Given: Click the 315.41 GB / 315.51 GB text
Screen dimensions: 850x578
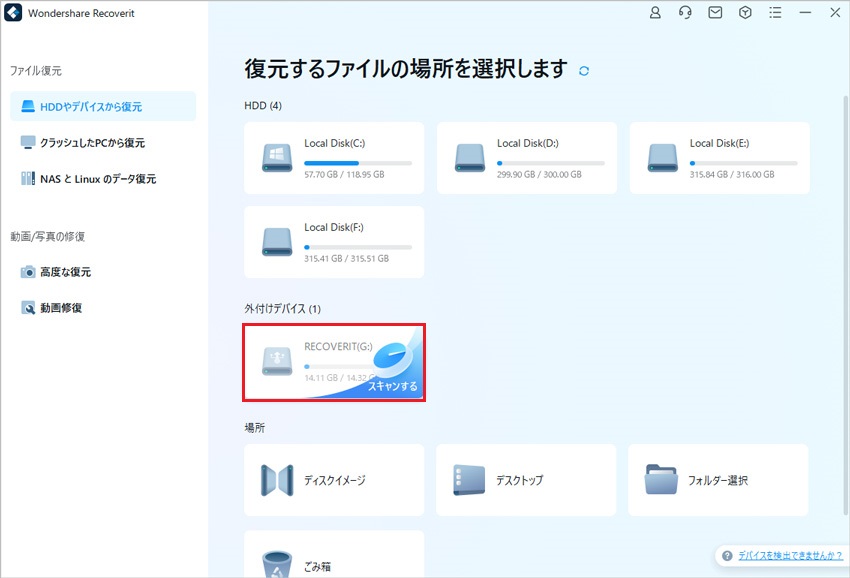Looking at the screenshot, I should 346,259.
